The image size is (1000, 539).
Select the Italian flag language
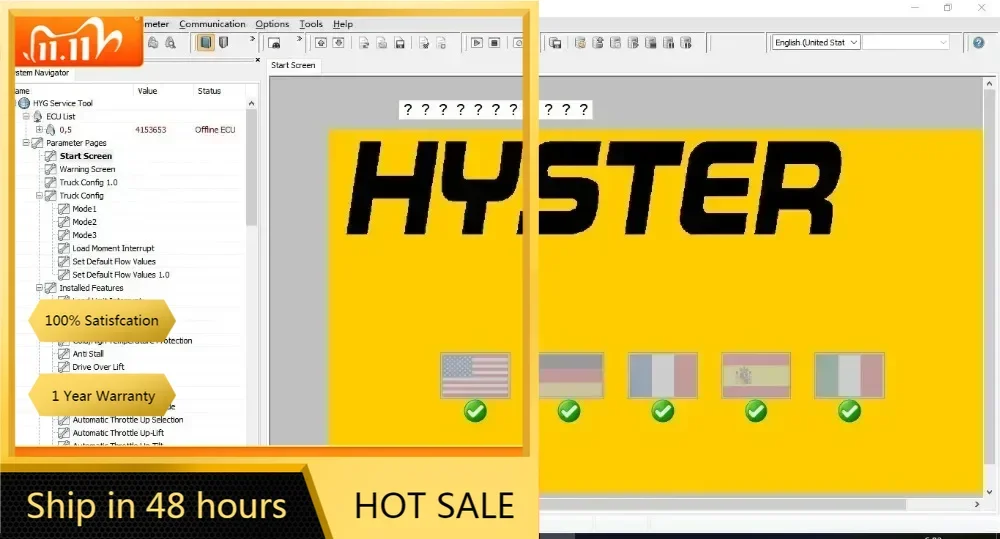click(x=849, y=375)
